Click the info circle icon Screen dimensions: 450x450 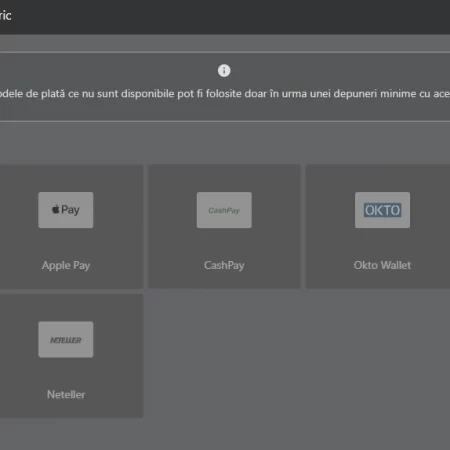(x=224, y=71)
